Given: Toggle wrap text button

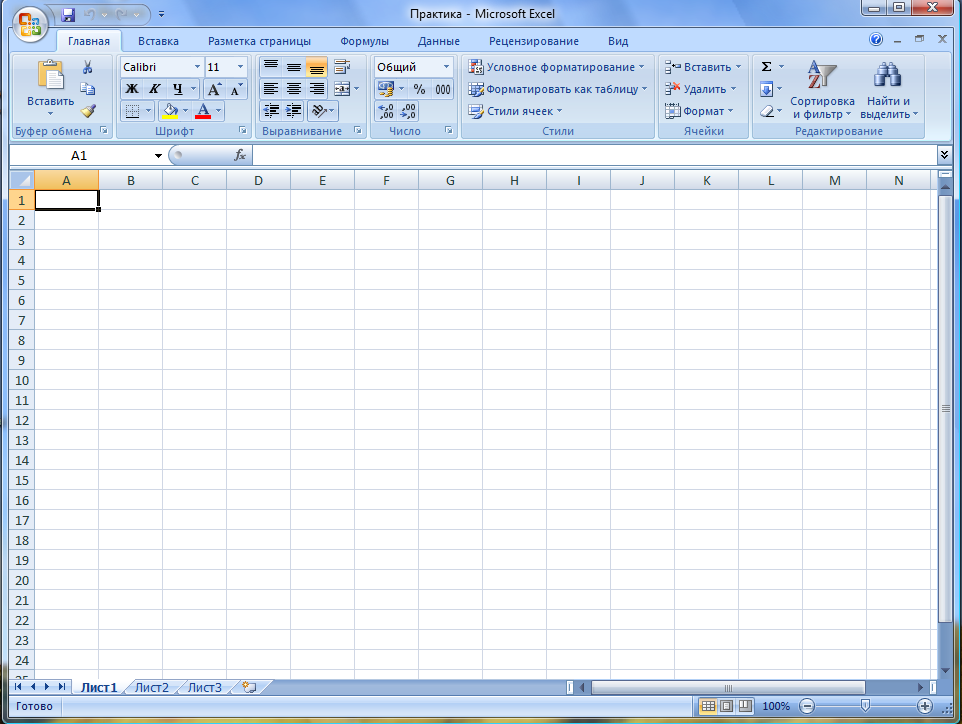Looking at the screenshot, I should tap(342, 66).
